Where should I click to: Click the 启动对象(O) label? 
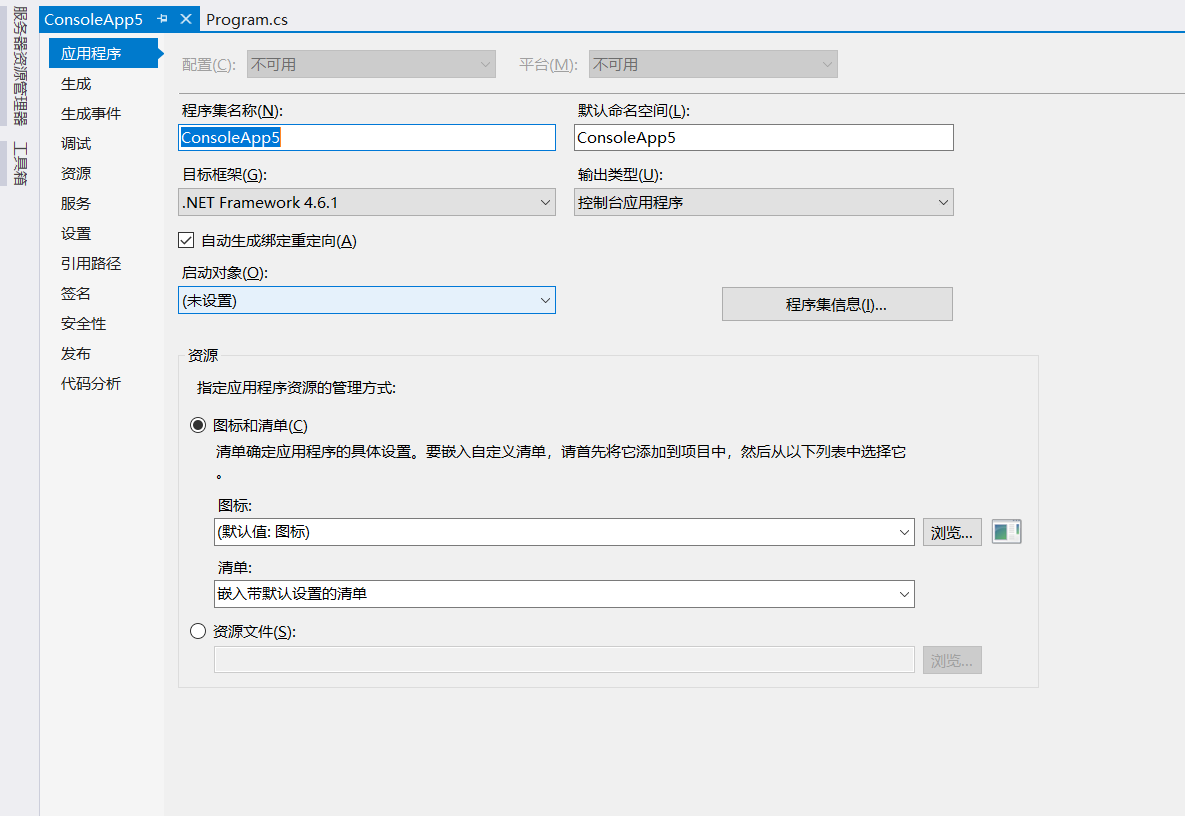click(x=224, y=273)
